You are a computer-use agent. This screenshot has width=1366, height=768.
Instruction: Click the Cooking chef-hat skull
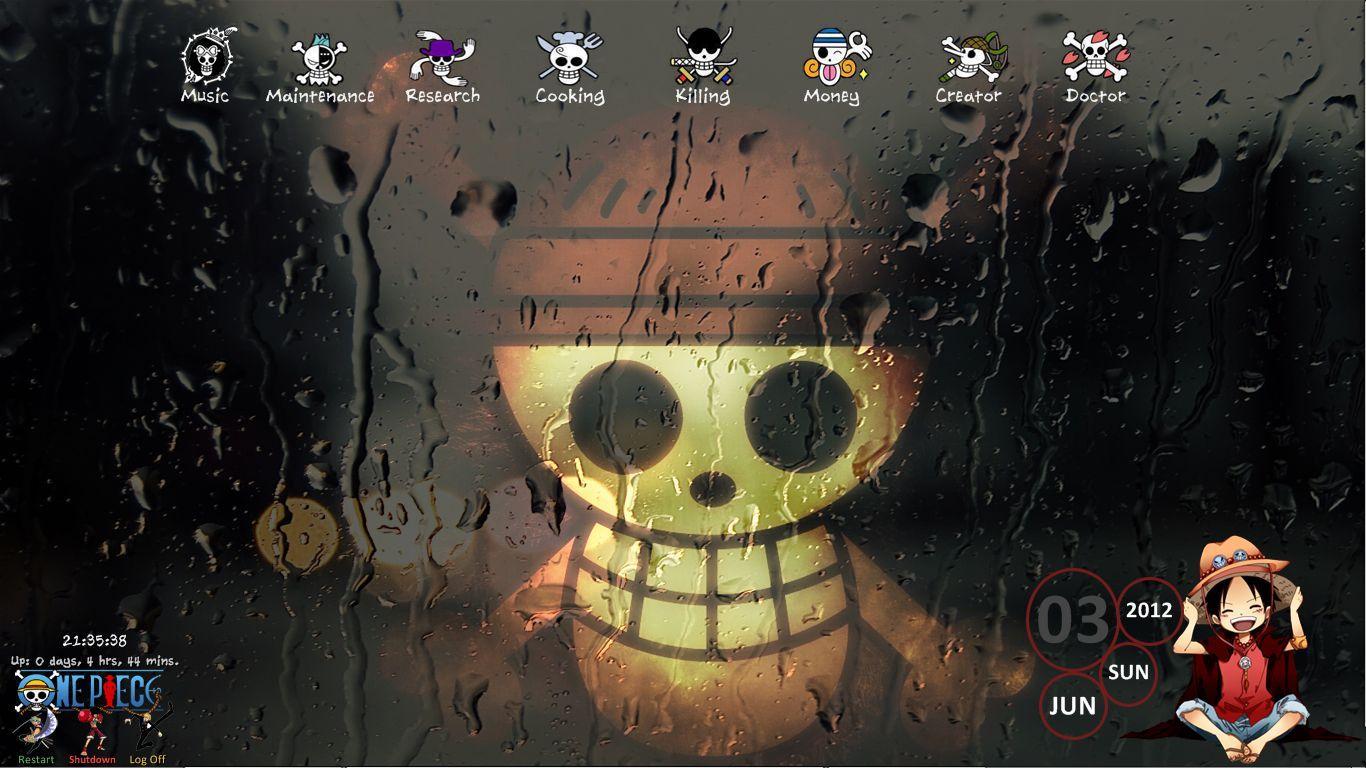569,58
